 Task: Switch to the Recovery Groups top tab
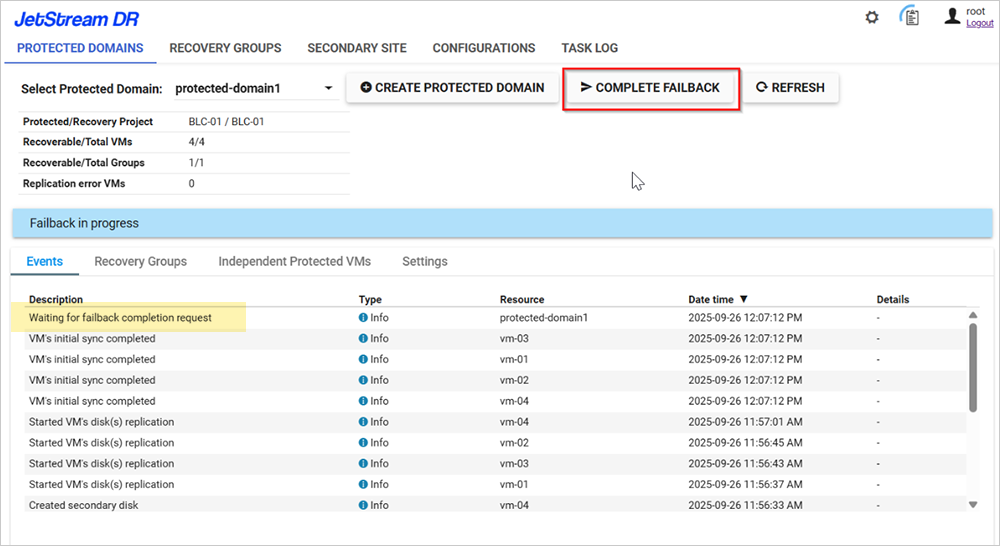pyautogui.click(x=225, y=48)
